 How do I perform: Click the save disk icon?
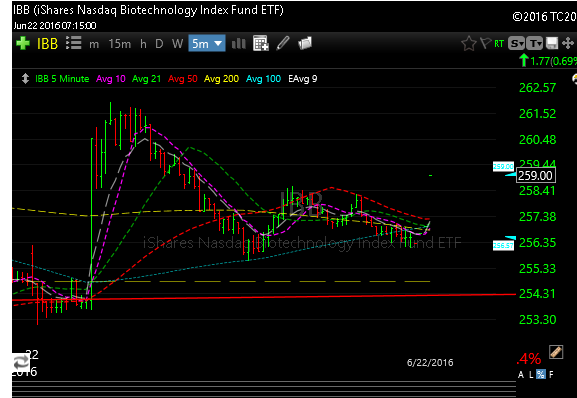(552, 43)
